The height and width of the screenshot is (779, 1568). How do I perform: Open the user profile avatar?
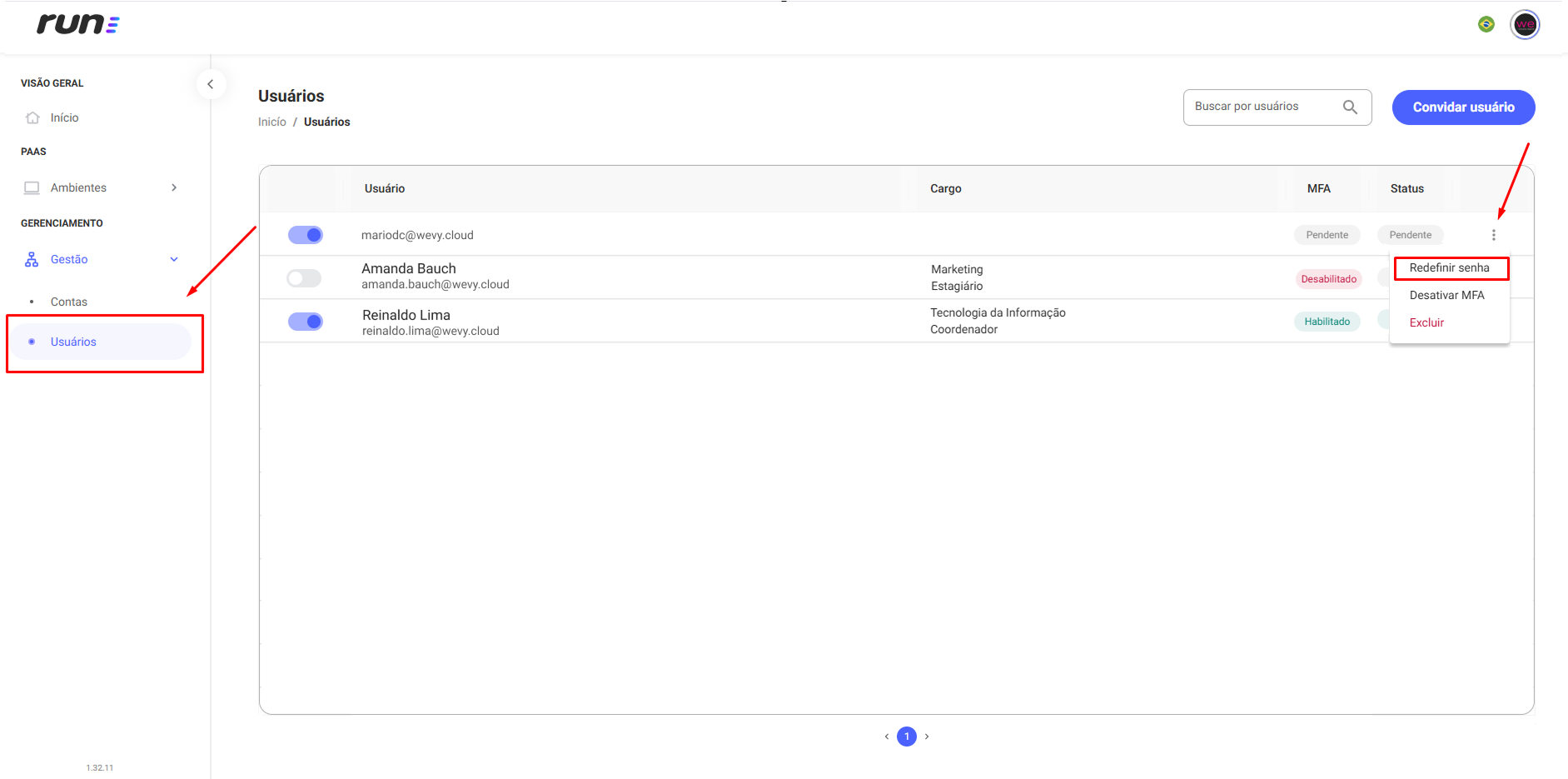click(1525, 24)
